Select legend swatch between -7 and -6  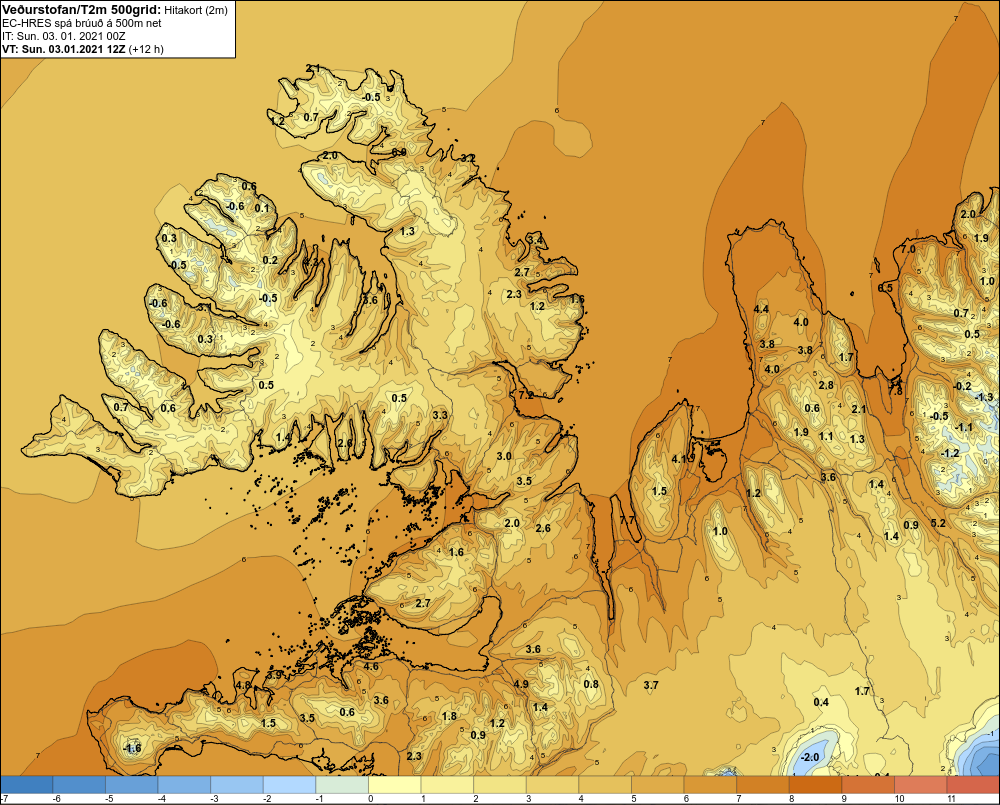pos(27,785)
